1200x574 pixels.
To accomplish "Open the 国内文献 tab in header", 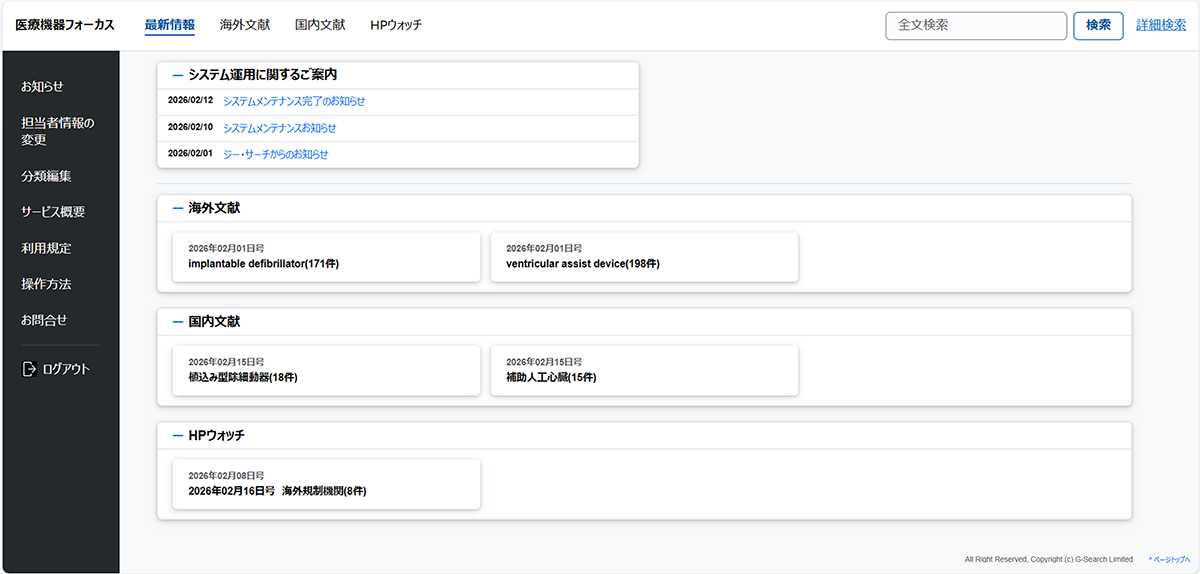I will [320, 25].
